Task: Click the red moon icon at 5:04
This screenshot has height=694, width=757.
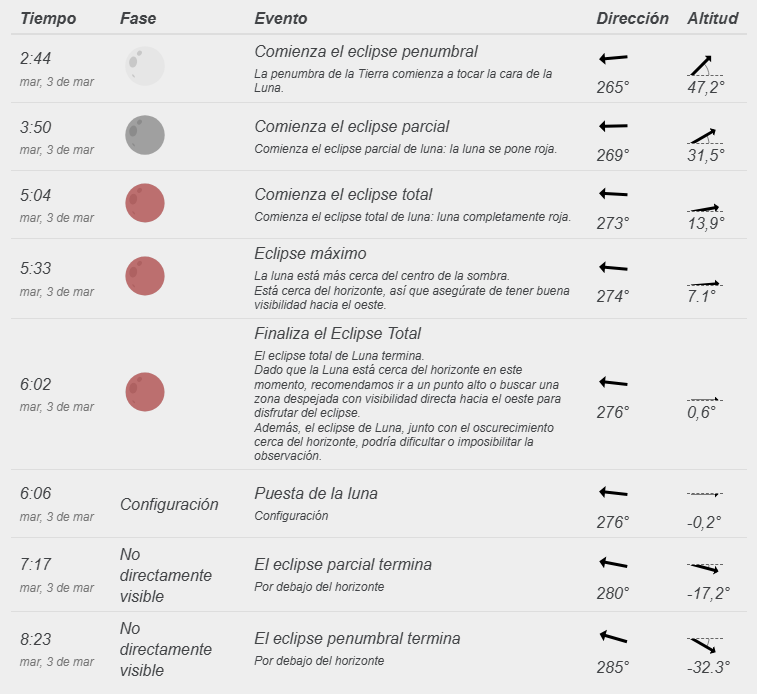Action: 144,202
